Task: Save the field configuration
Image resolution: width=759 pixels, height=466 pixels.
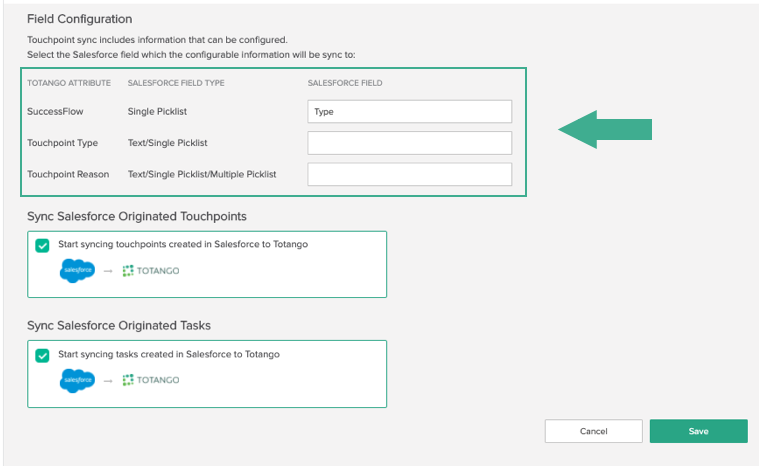Action: pyautogui.click(x=698, y=431)
